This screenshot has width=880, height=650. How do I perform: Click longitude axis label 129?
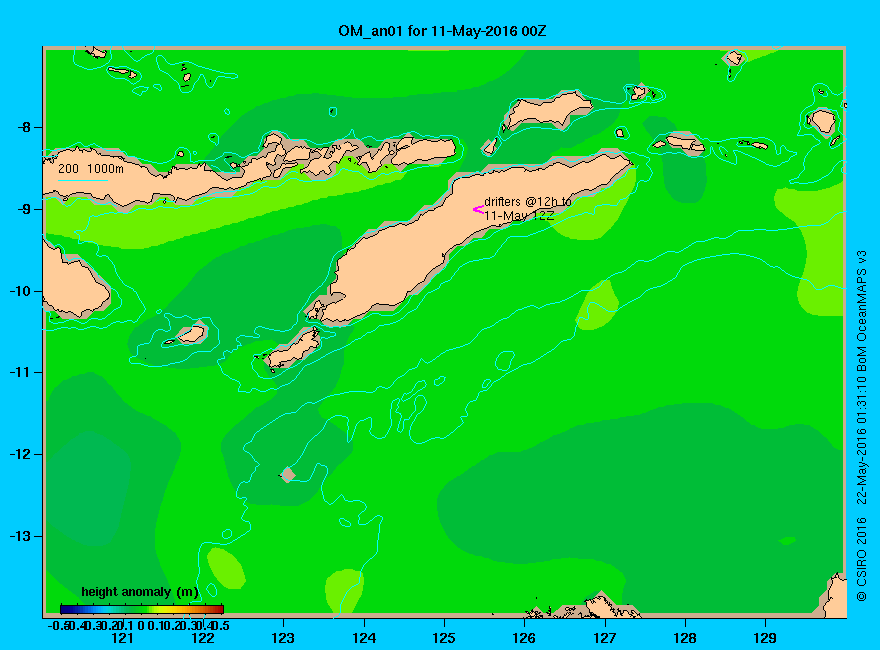coord(766,638)
